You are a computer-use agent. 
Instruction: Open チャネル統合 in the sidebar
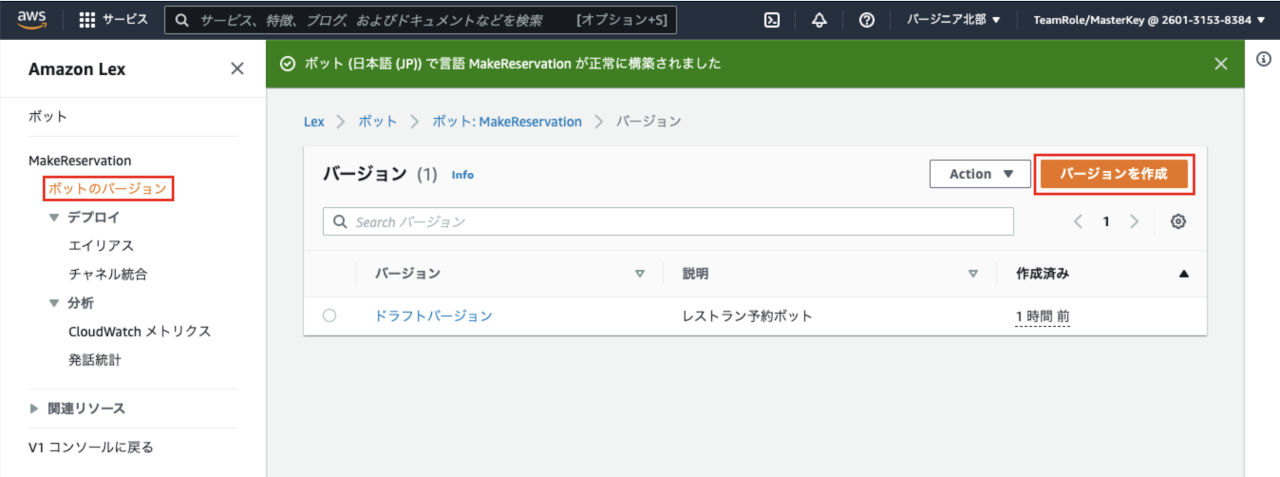click(108, 274)
